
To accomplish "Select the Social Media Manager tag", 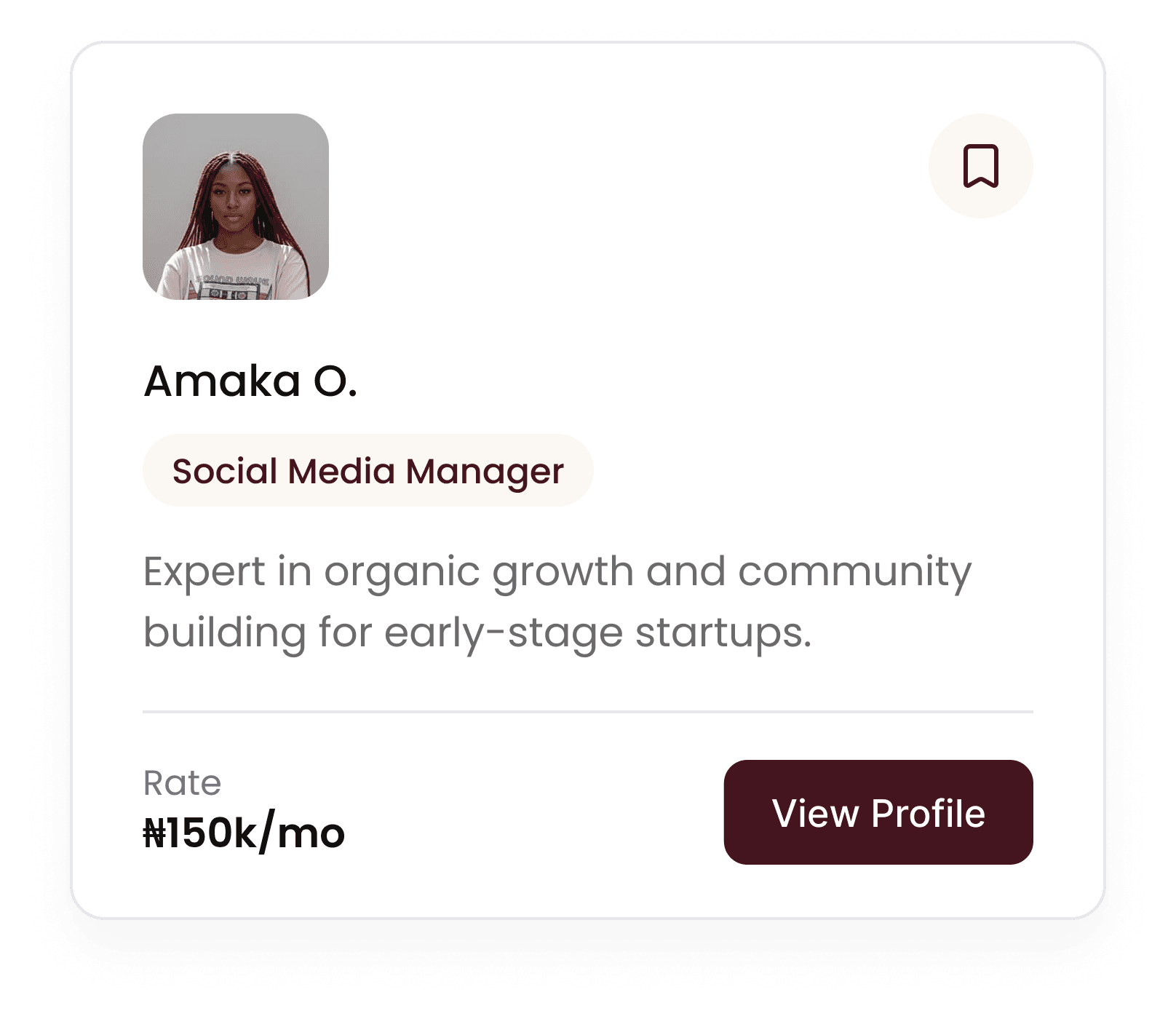I will (x=368, y=470).
